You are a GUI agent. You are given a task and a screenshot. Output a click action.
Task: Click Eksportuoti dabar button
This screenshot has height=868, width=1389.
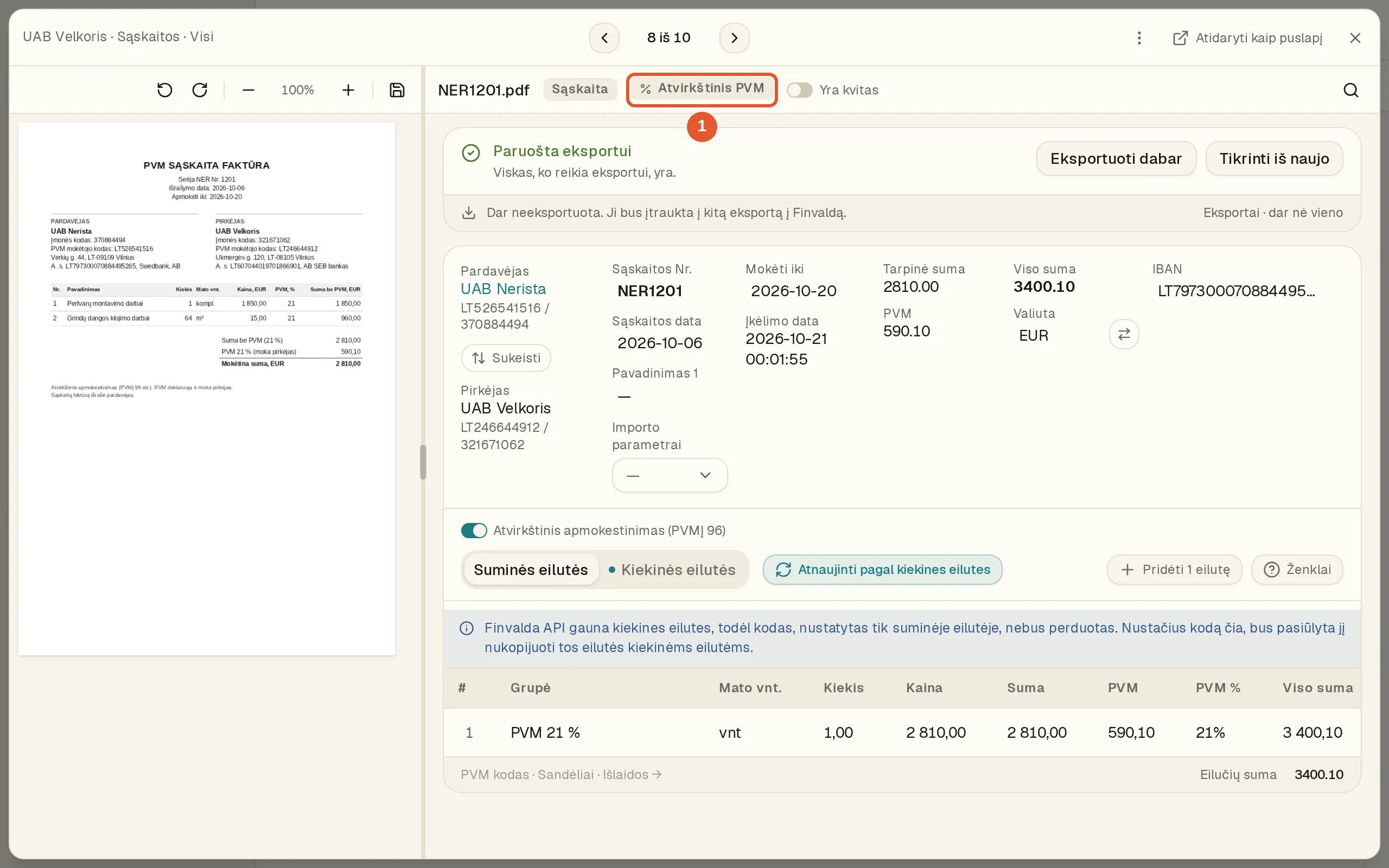pos(1116,158)
